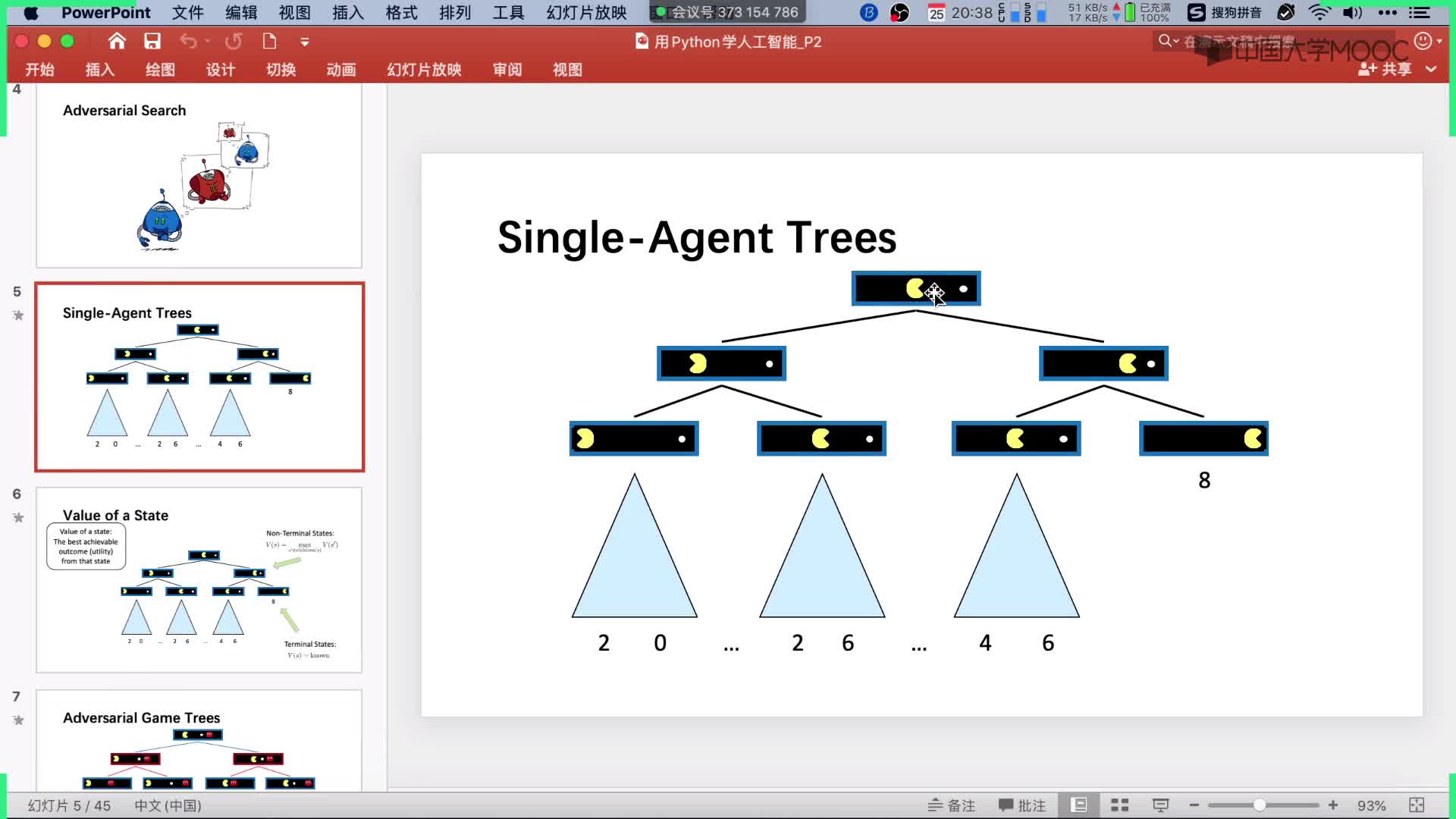Undo the last action
1456x819 pixels.
[x=188, y=41]
